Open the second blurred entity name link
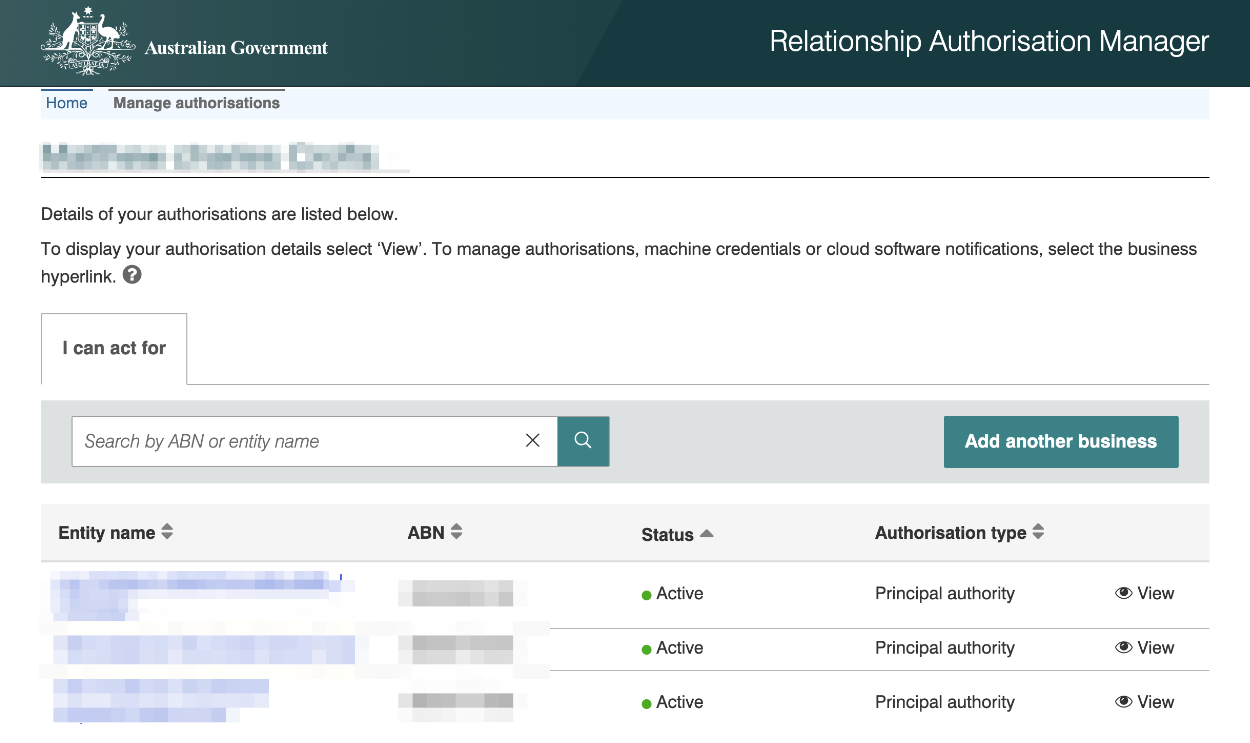This screenshot has width=1250, height=743. coord(204,649)
